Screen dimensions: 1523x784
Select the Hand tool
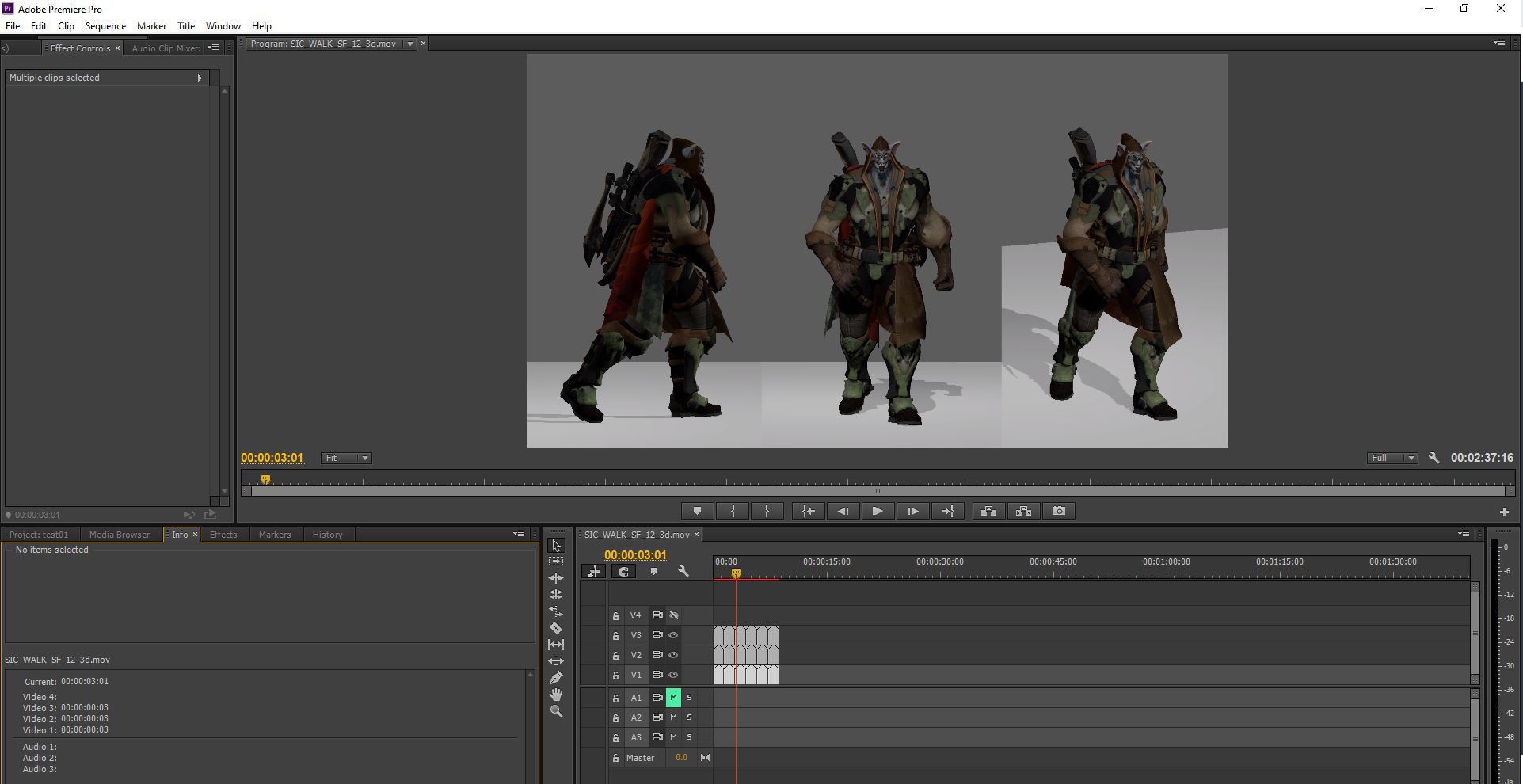(x=556, y=695)
